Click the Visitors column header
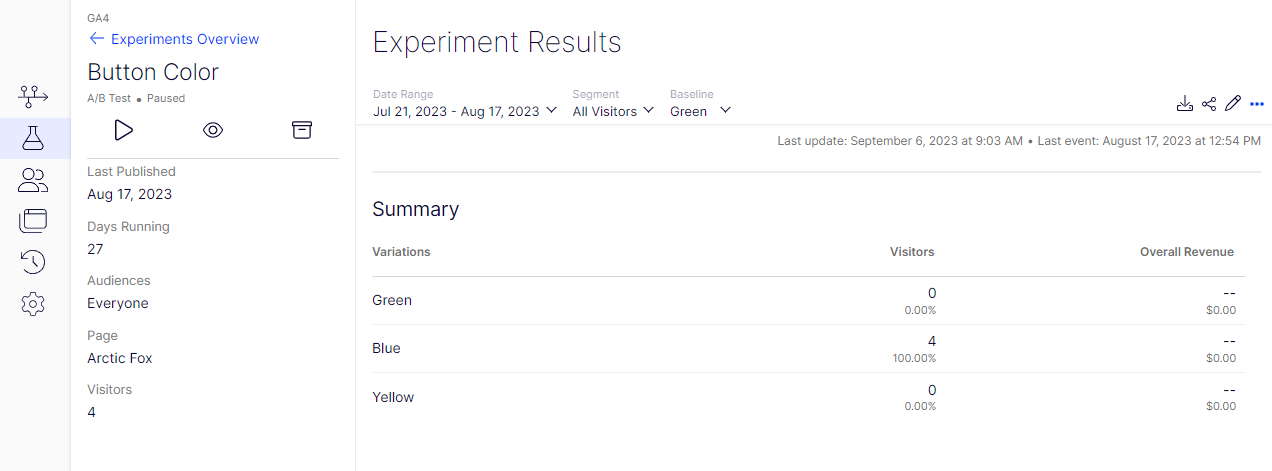 [x=912, y=252]
